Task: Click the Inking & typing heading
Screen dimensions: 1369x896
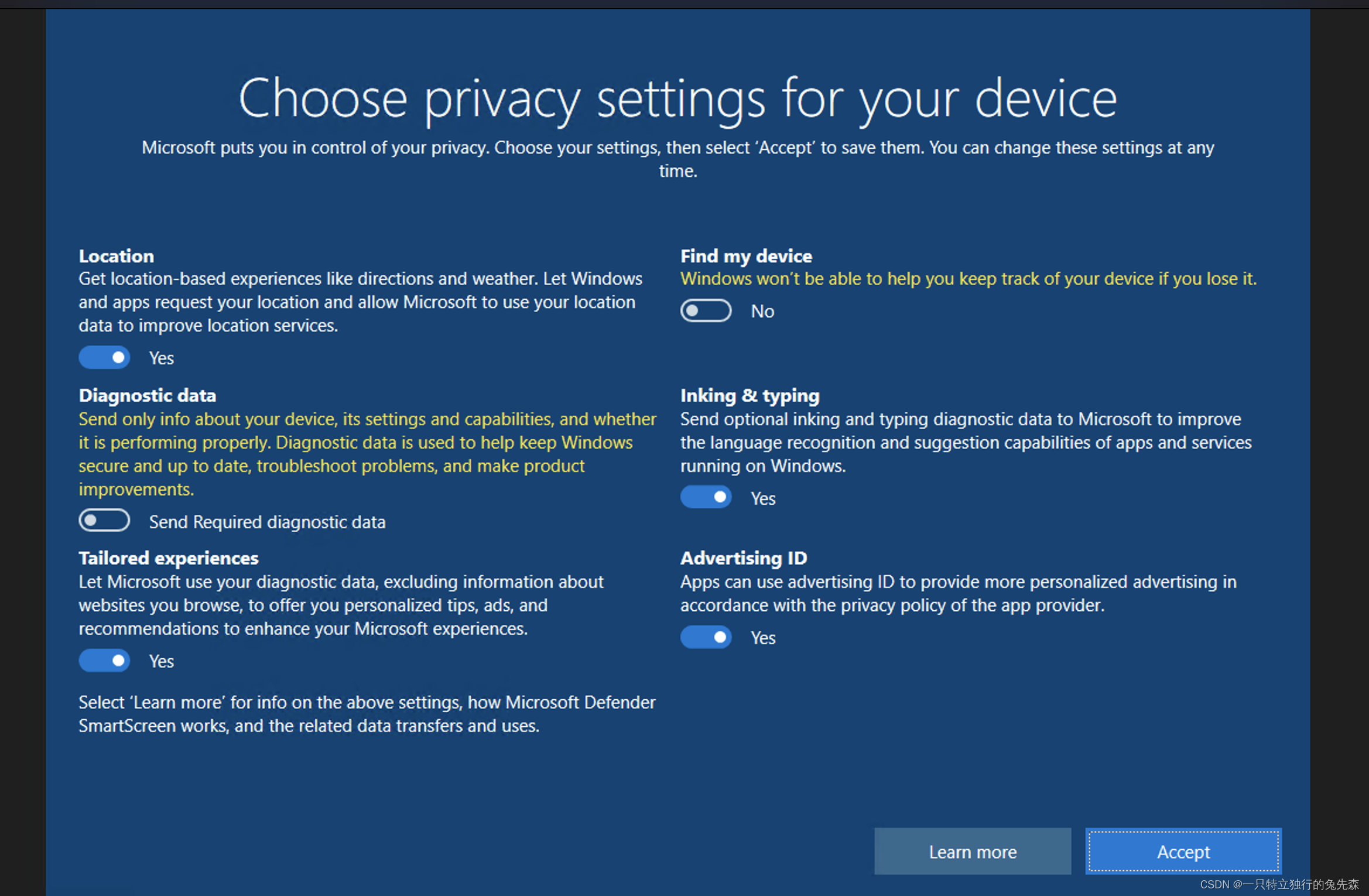Action: pyautogui.click(x=749, y=395)
